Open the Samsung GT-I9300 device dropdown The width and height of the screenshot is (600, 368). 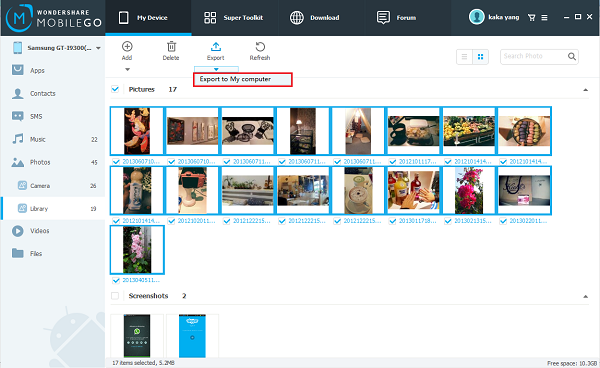pyautogui.click(x=98, y=48)
